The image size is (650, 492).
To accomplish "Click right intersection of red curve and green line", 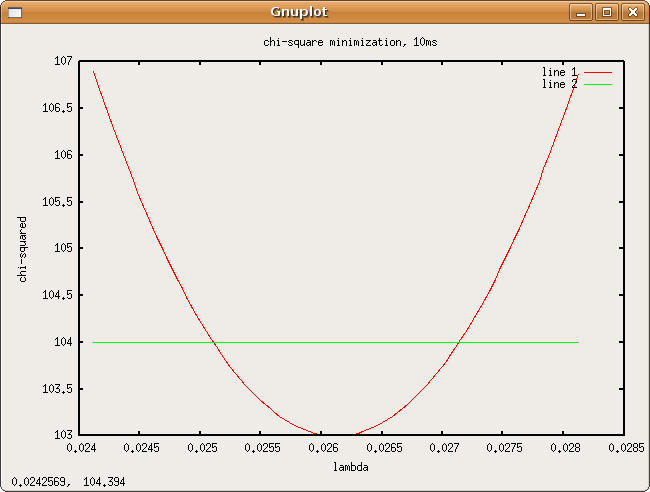I will click(x=458, y=342).
